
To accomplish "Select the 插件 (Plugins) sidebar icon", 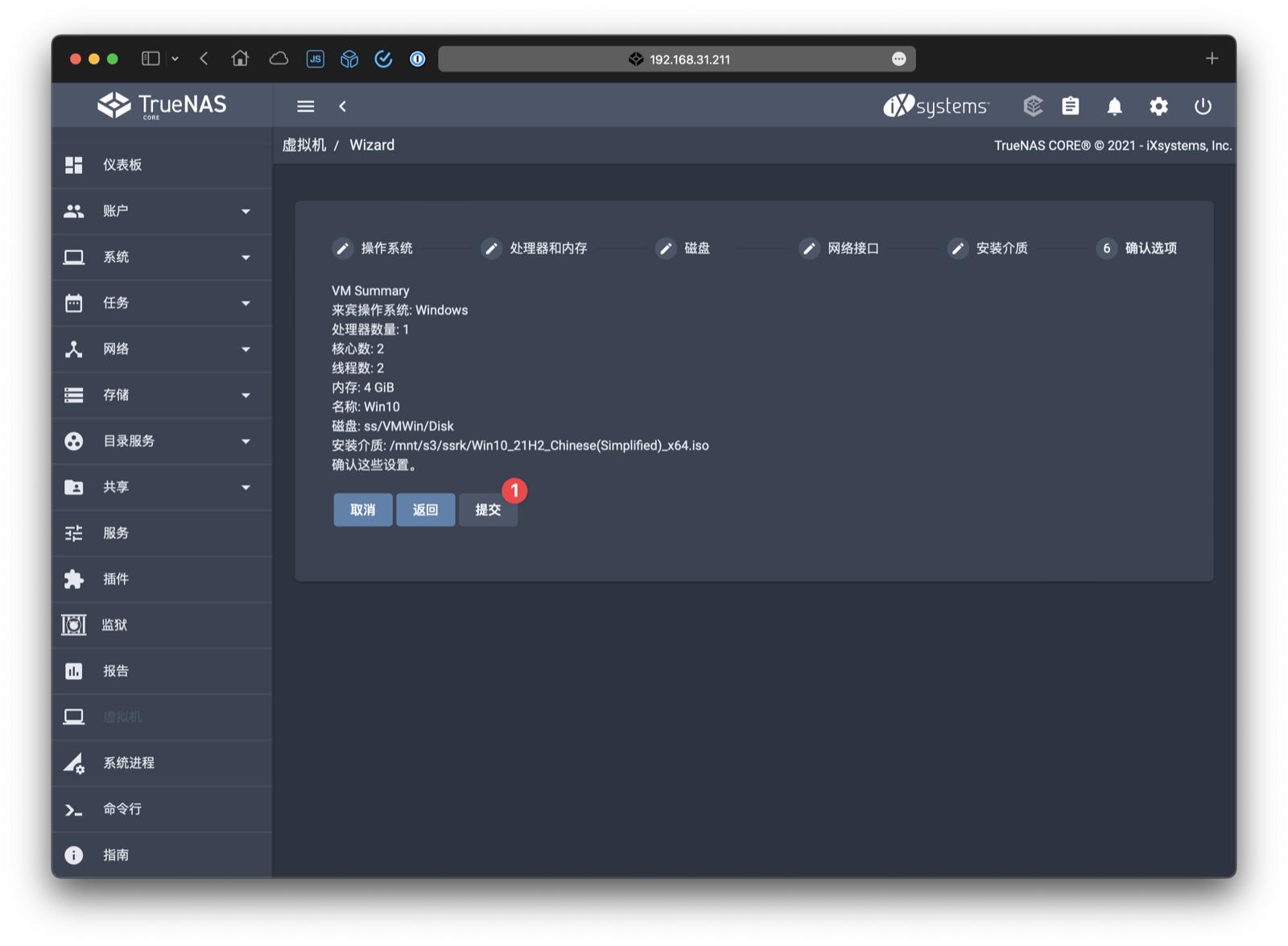I will [73, 579].
